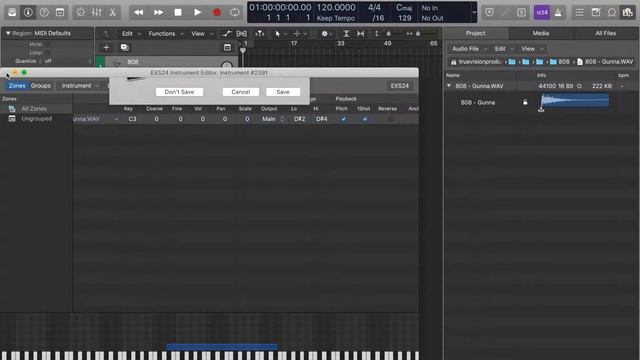Fast forward the playhead
This screenshot has height=360, width=640.
coord(158,12)
